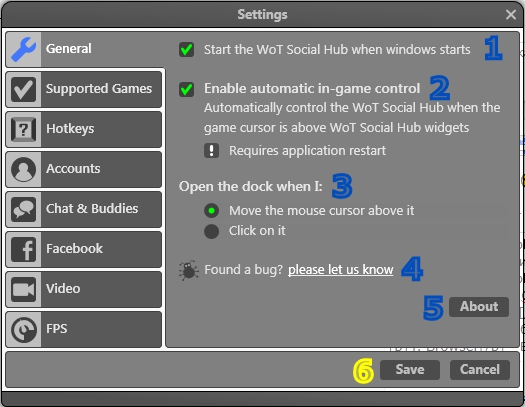Open the General settings tab

pos(86,50)
